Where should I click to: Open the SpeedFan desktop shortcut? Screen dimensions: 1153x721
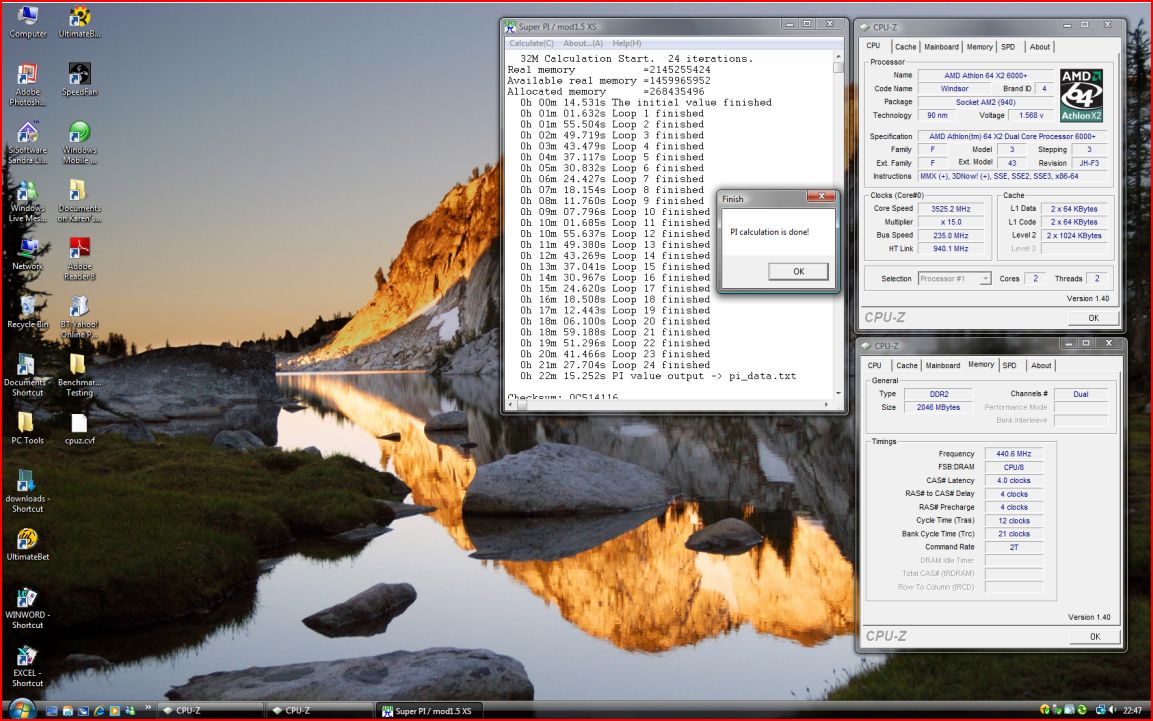click(79, 75)
